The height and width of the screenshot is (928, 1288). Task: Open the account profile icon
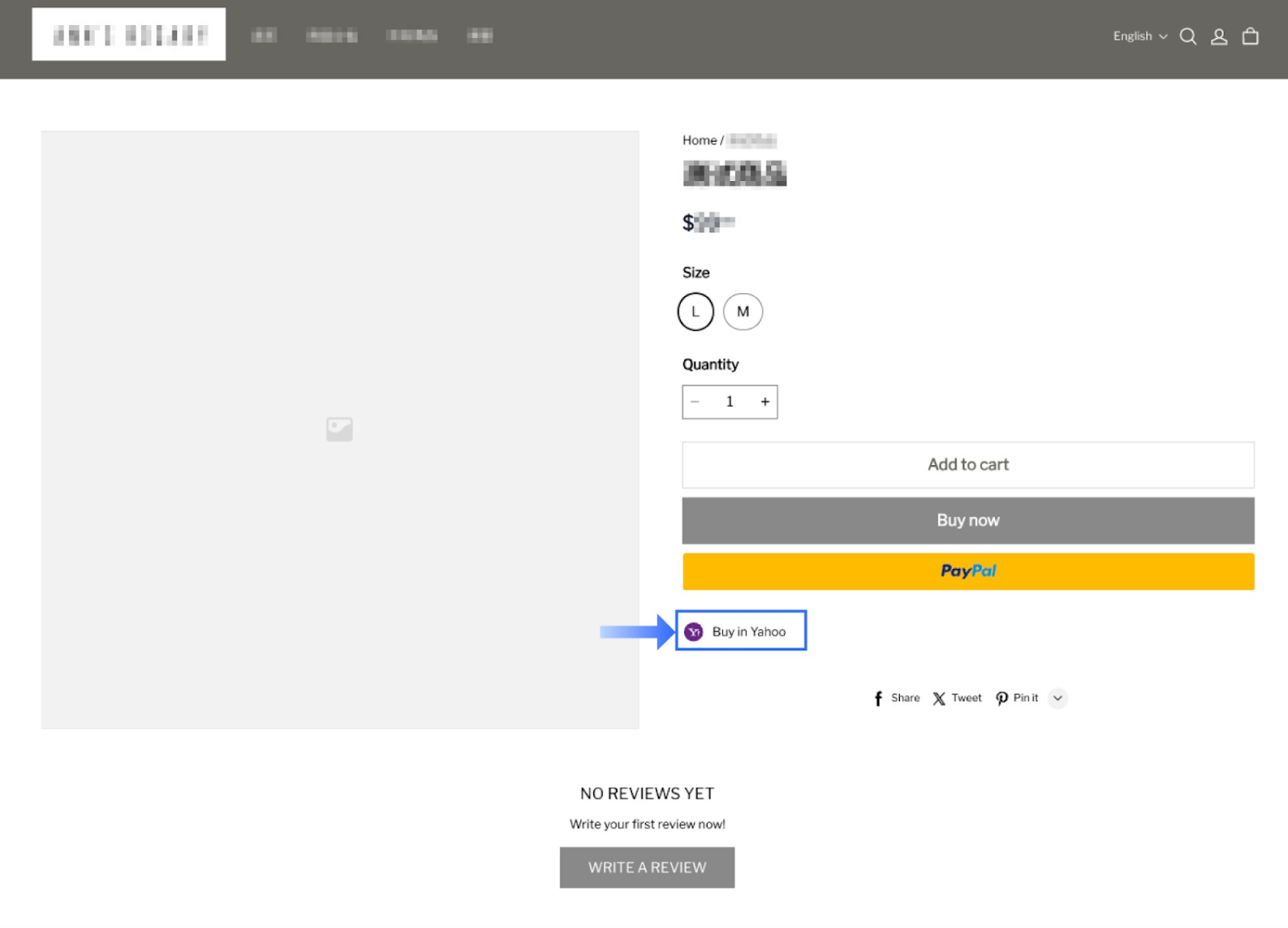pos(1219,36)
